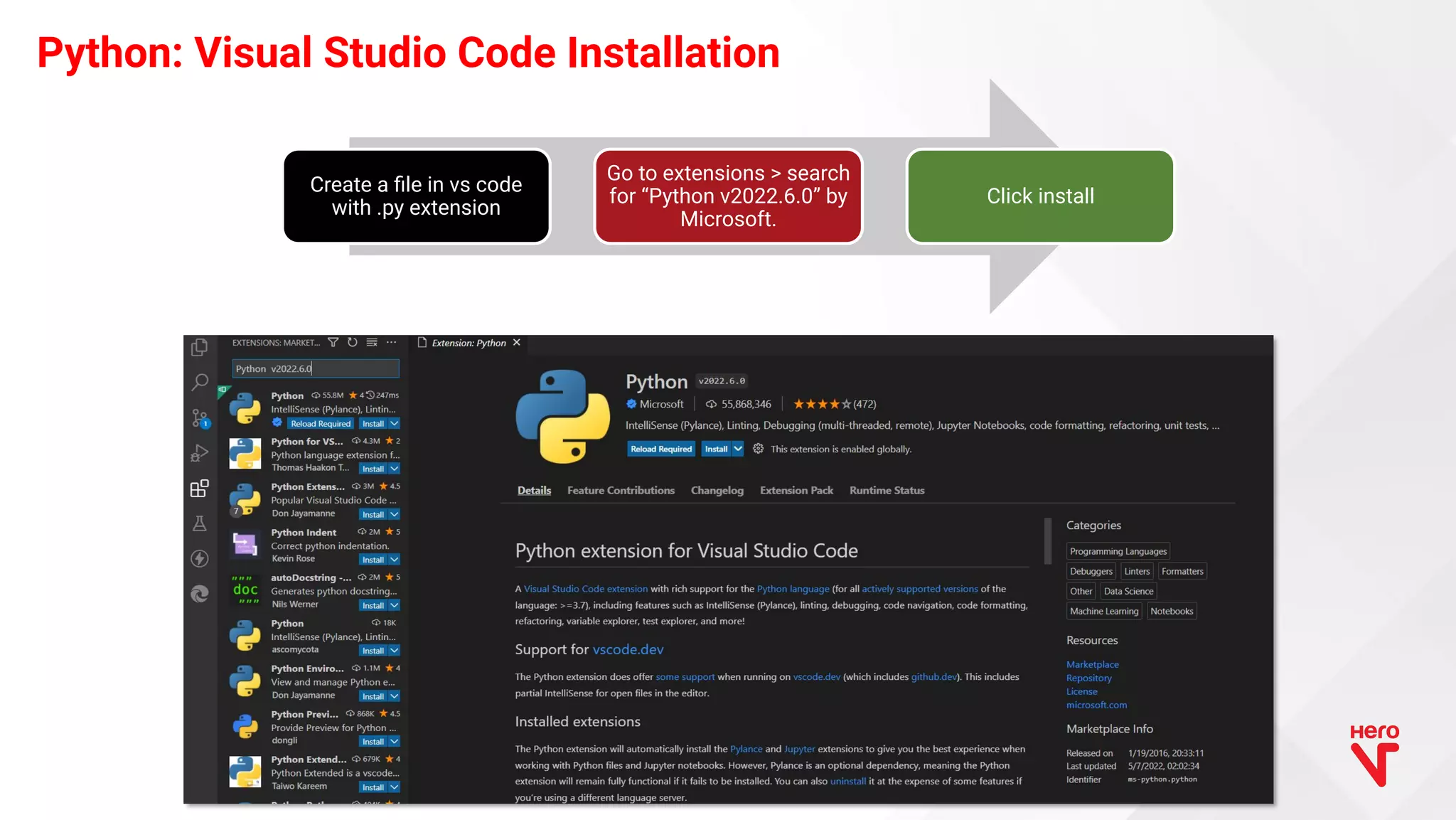Follow the Pylance link in text
Screen dimensions: 1456x820
tap(746, 749)
